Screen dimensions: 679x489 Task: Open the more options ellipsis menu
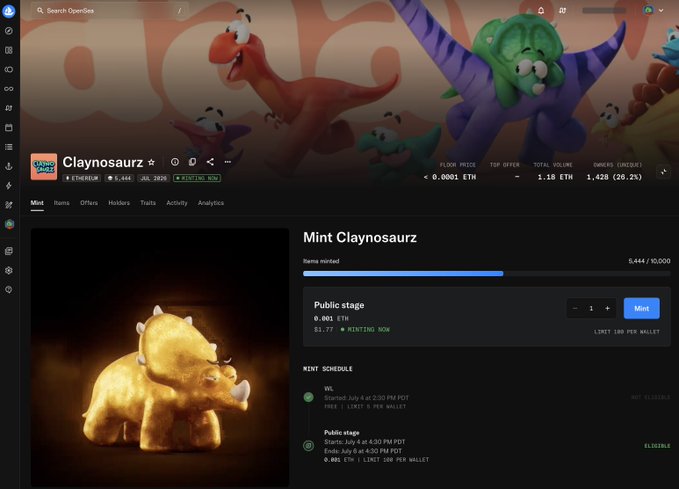228,162
